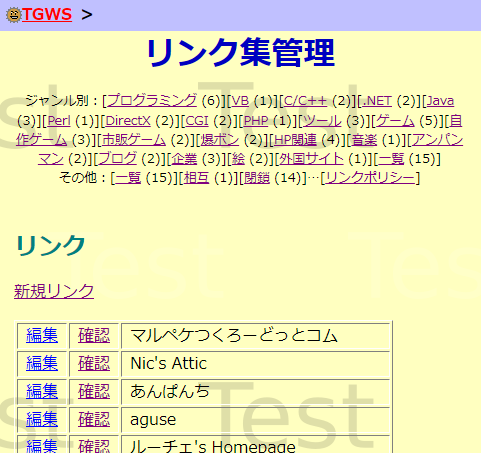Open the Perl genre link
Screen dimensions: 481x453
coord(59,121)
